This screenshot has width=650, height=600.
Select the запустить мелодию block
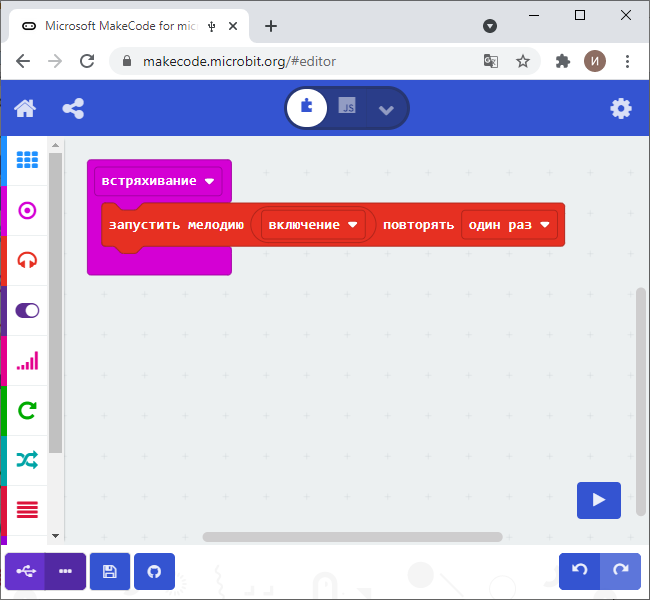point(176,225)
